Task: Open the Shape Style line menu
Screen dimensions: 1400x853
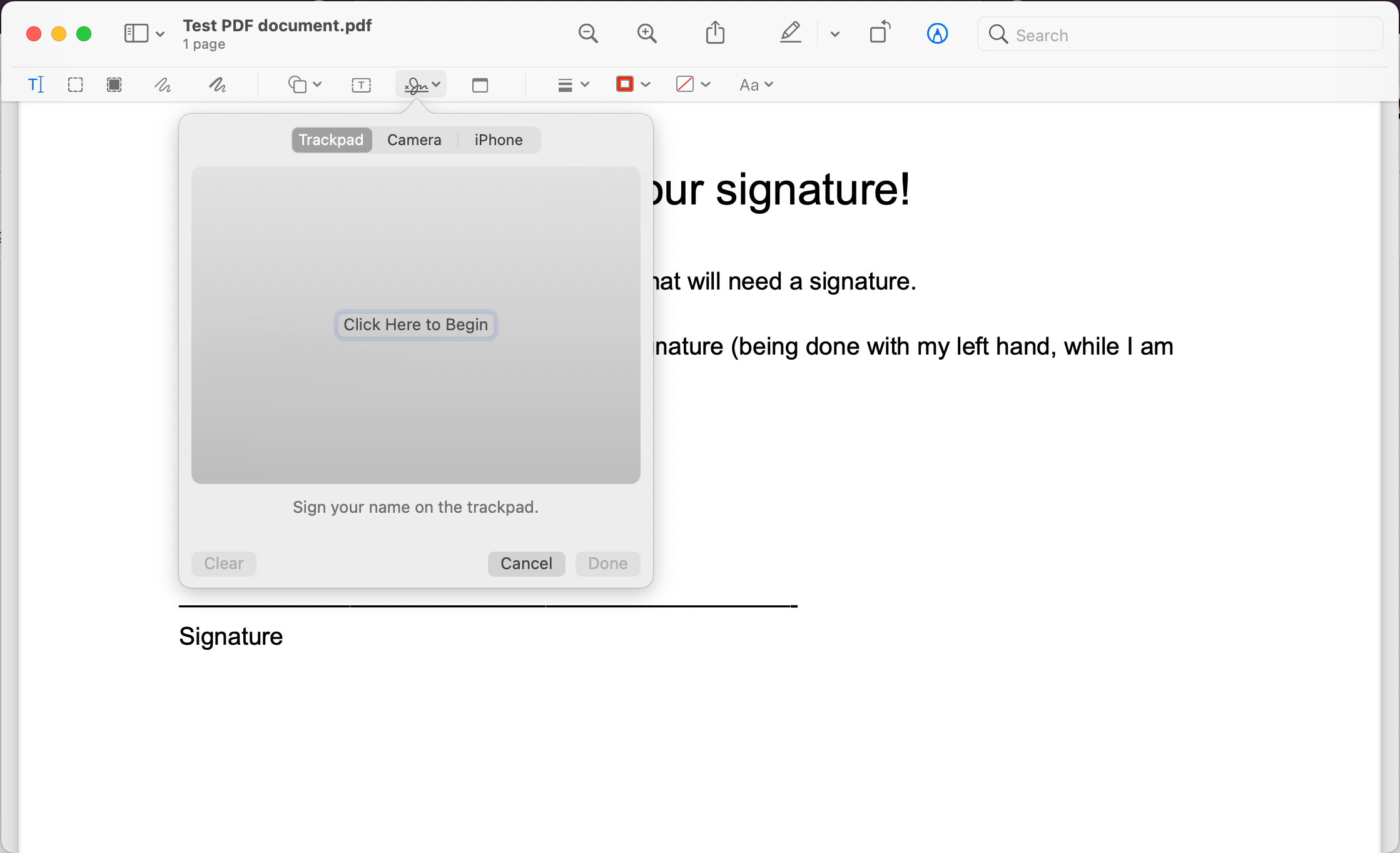Action: [x=573, y=84]
